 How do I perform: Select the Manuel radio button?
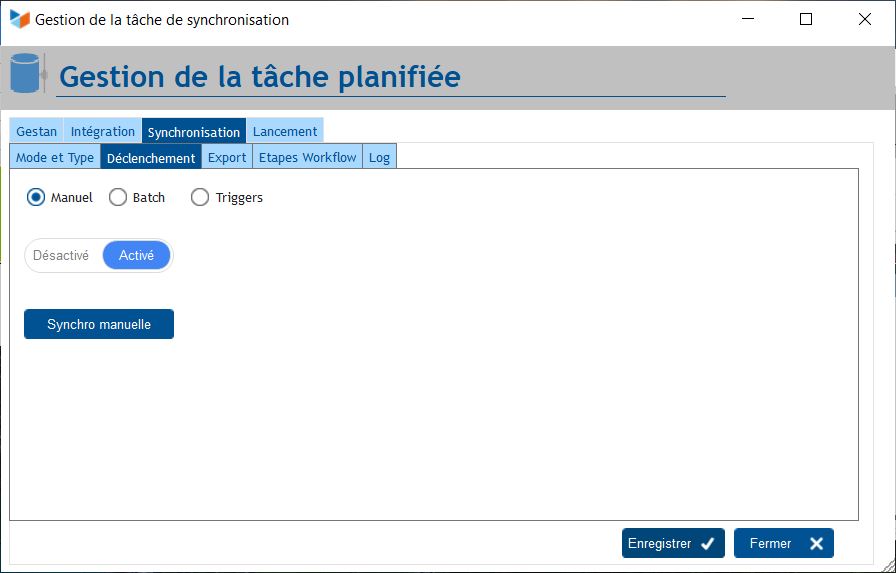pyautogui.click(x=36, y=198)
